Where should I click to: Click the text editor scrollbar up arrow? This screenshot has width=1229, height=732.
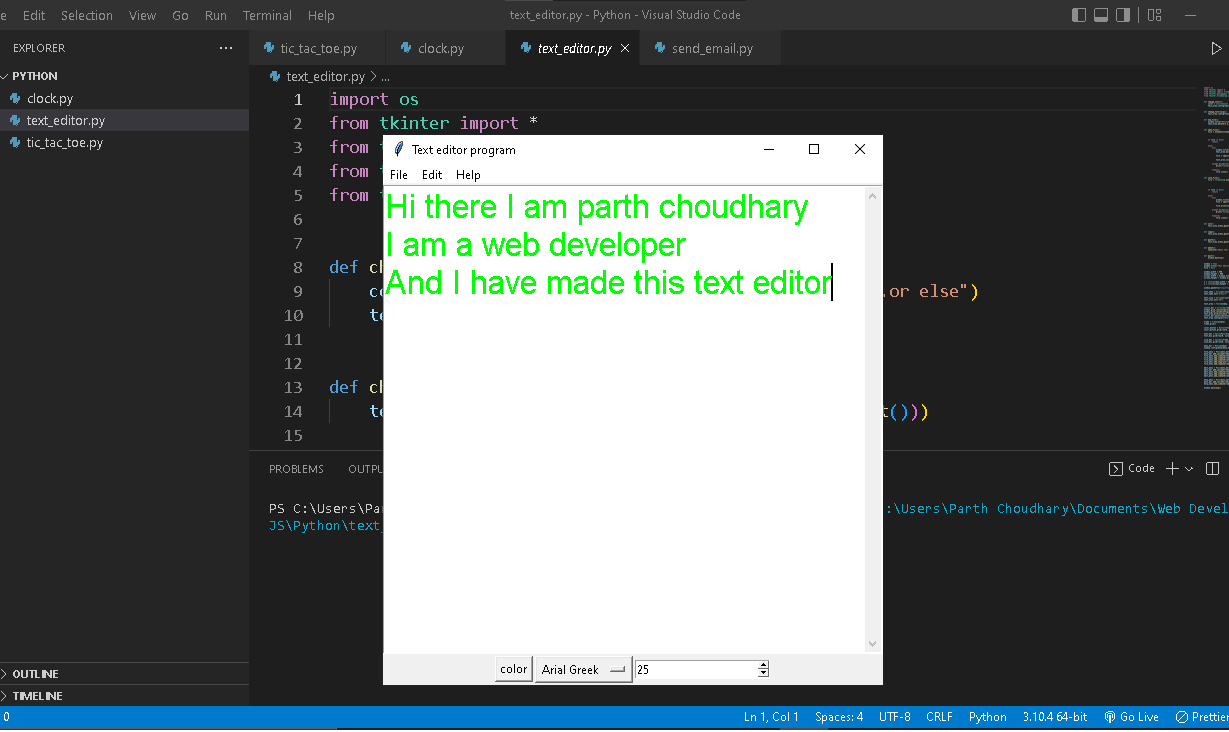pyautogui.click(x=873, y=196)
